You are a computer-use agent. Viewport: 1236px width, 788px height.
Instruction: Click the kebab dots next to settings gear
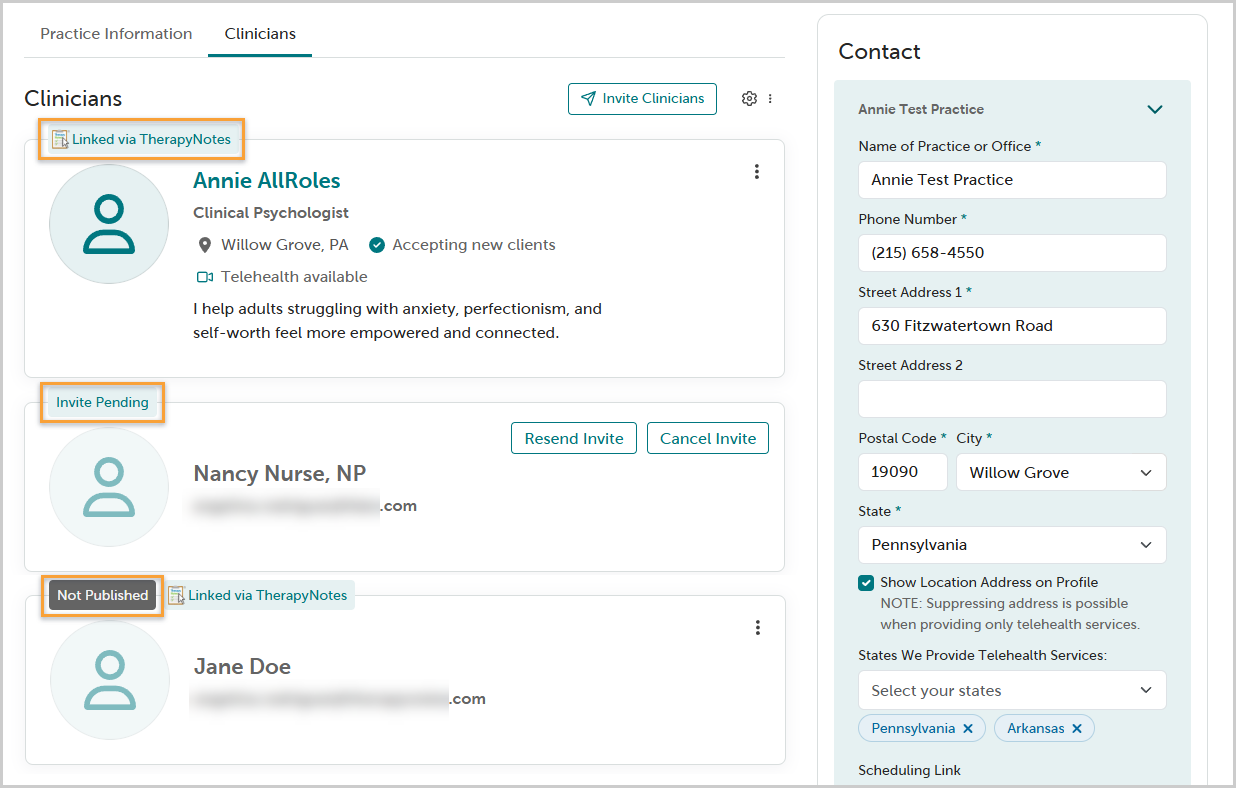[770, 99]
